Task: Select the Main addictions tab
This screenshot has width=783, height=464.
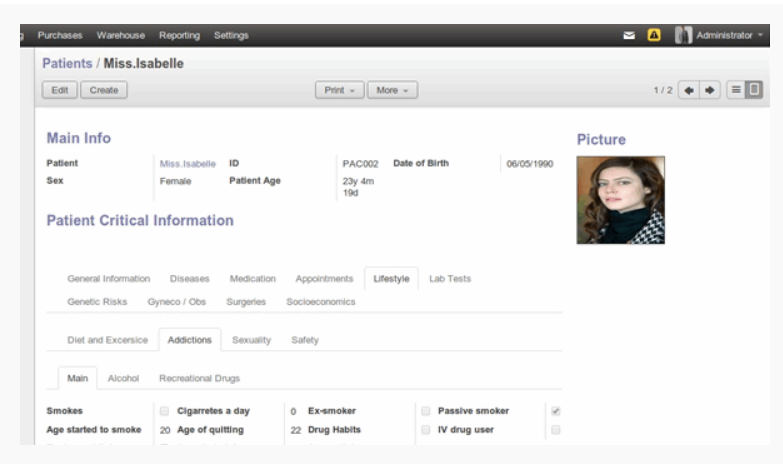Action: point(77,378)
